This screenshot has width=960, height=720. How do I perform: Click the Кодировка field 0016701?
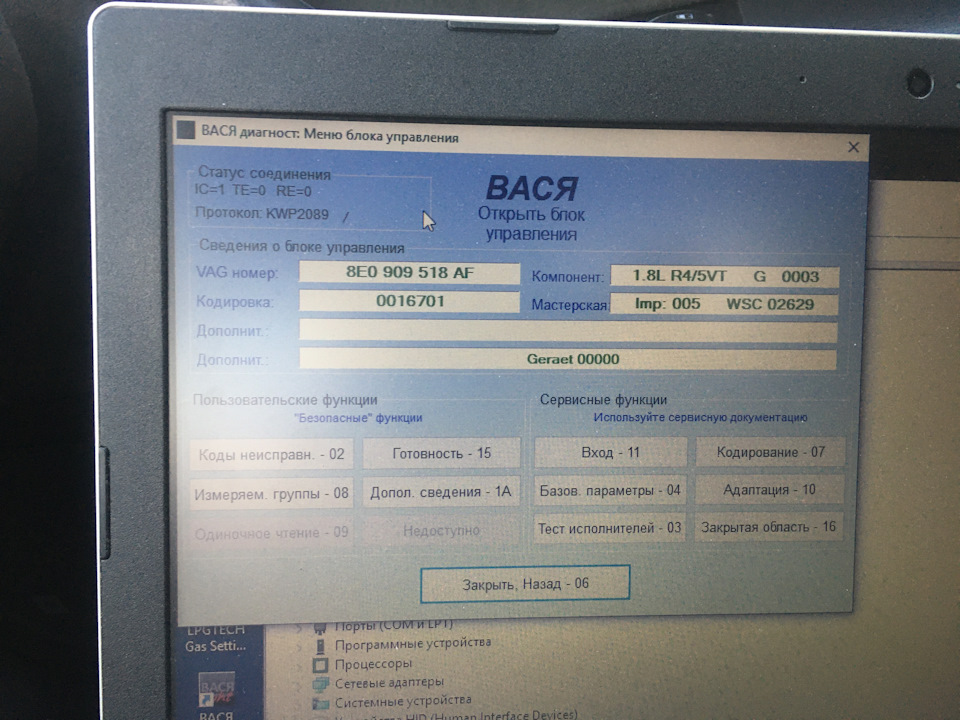pos(410,301)
